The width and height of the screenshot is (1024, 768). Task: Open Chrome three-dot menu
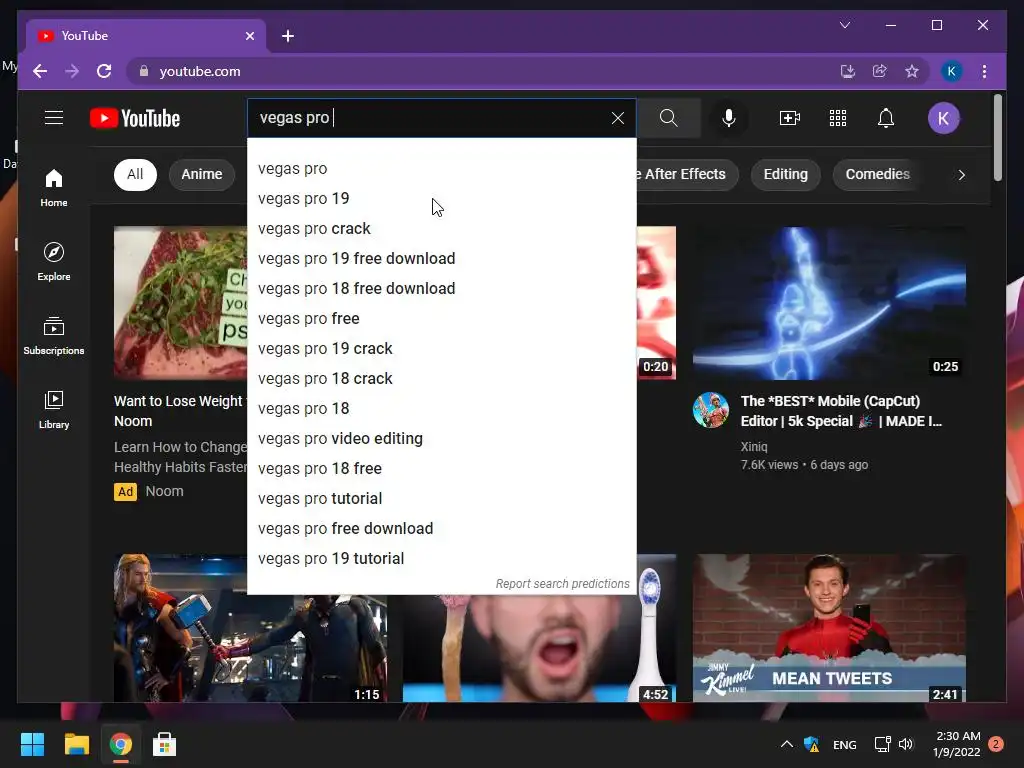(x=984, y=71)
